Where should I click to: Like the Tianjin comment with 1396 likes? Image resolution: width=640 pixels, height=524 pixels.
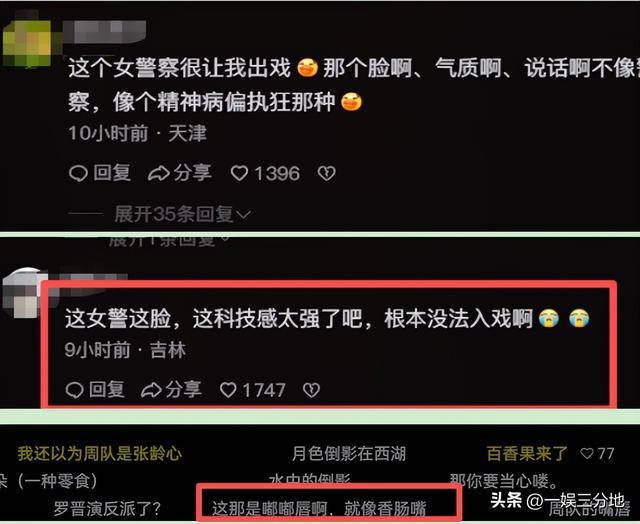tap(239, 173)
